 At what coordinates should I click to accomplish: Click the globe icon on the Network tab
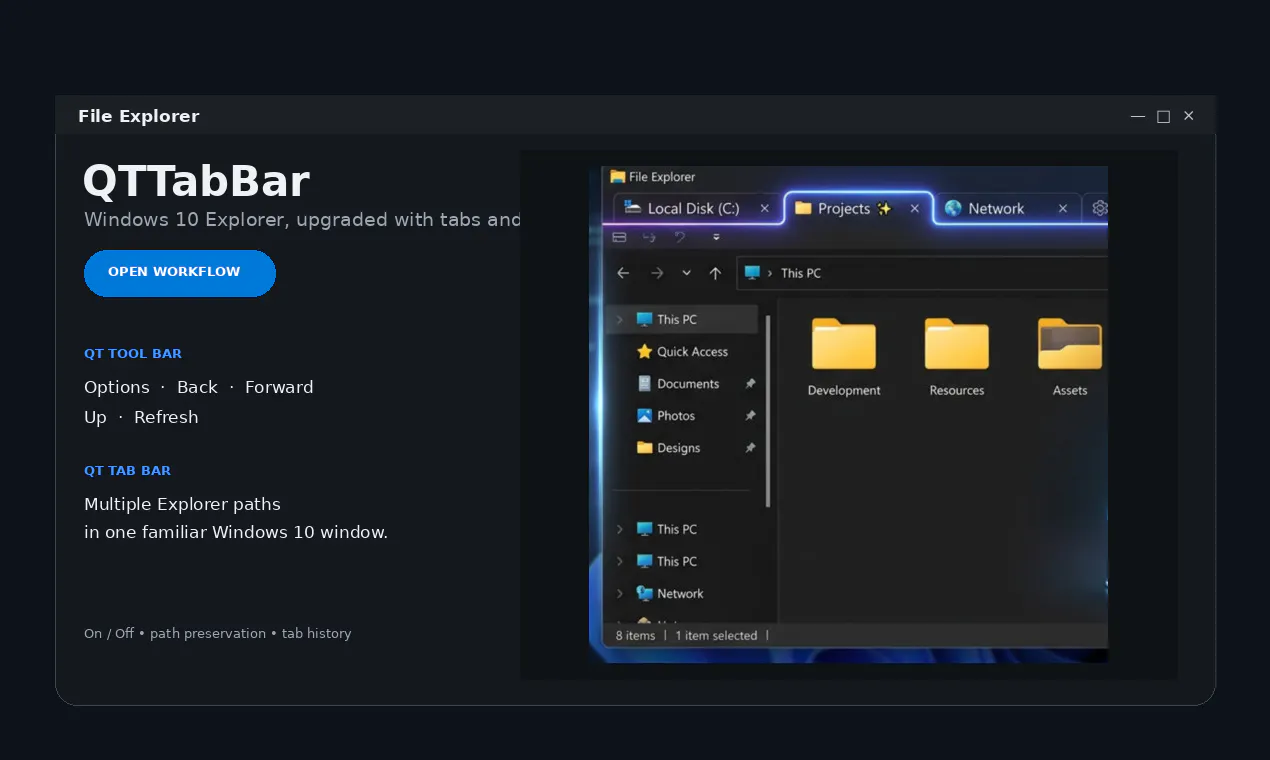click(x=953, y=208)
